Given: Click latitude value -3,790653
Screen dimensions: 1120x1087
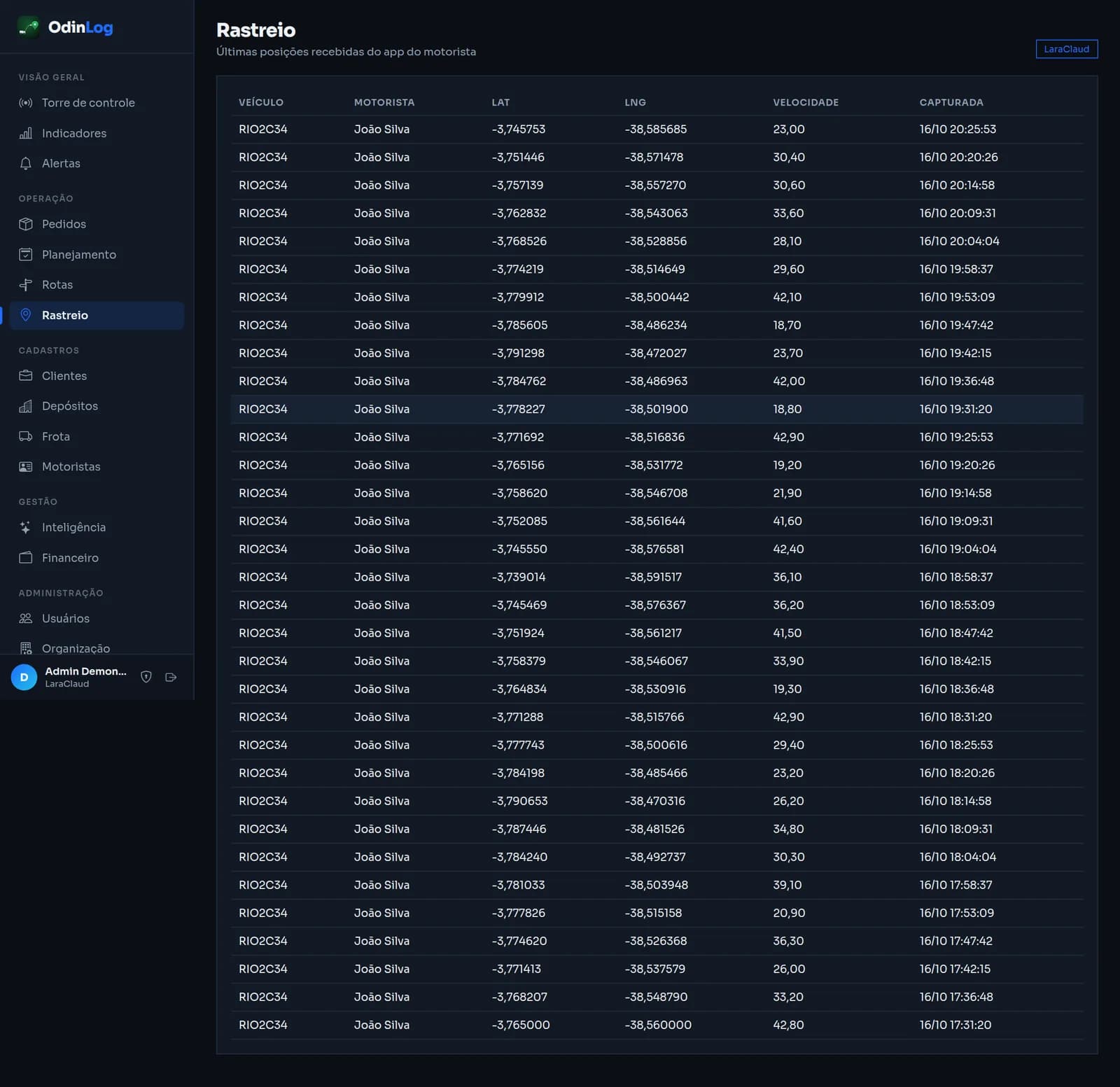Looking at the screenshot, I should [x=519, y=801].
